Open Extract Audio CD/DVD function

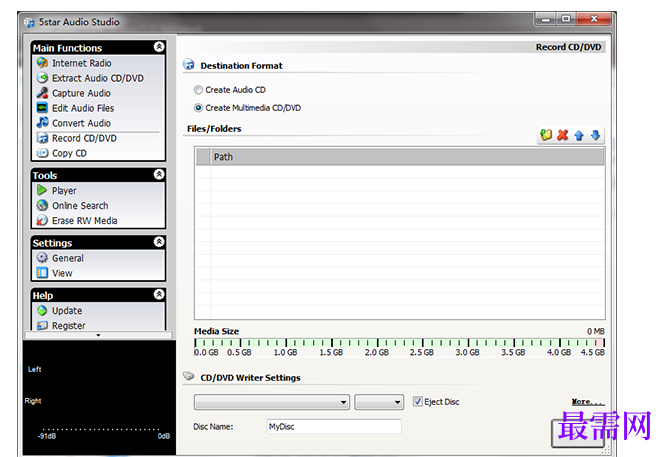98,78
